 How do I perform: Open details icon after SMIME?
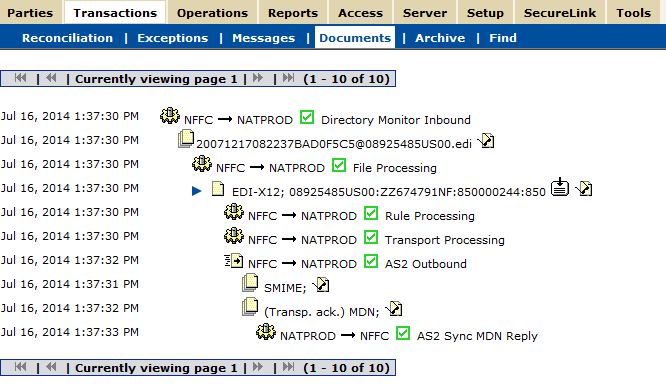(x=321, y=284)
